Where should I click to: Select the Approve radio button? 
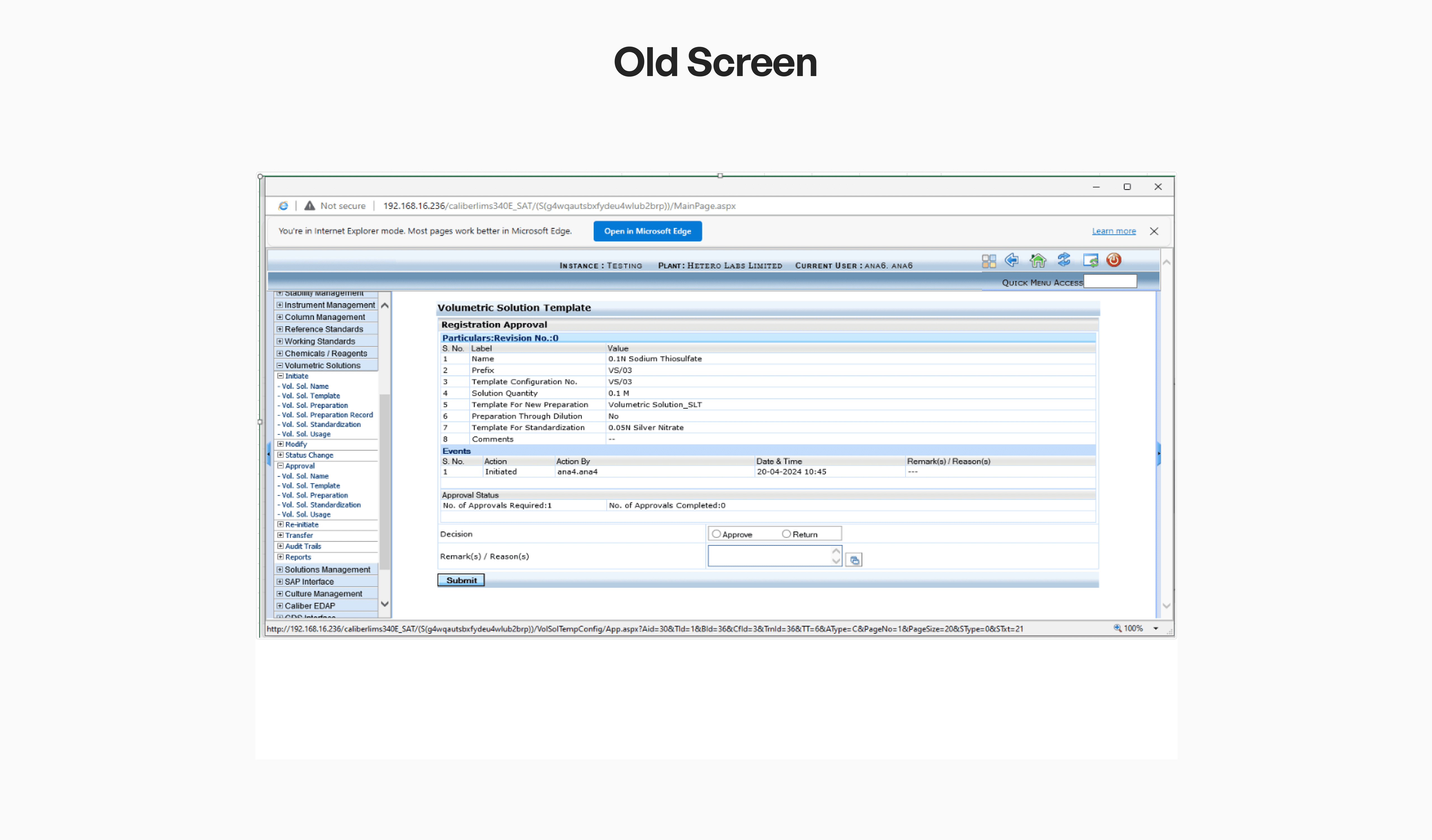tap(716, 533)
